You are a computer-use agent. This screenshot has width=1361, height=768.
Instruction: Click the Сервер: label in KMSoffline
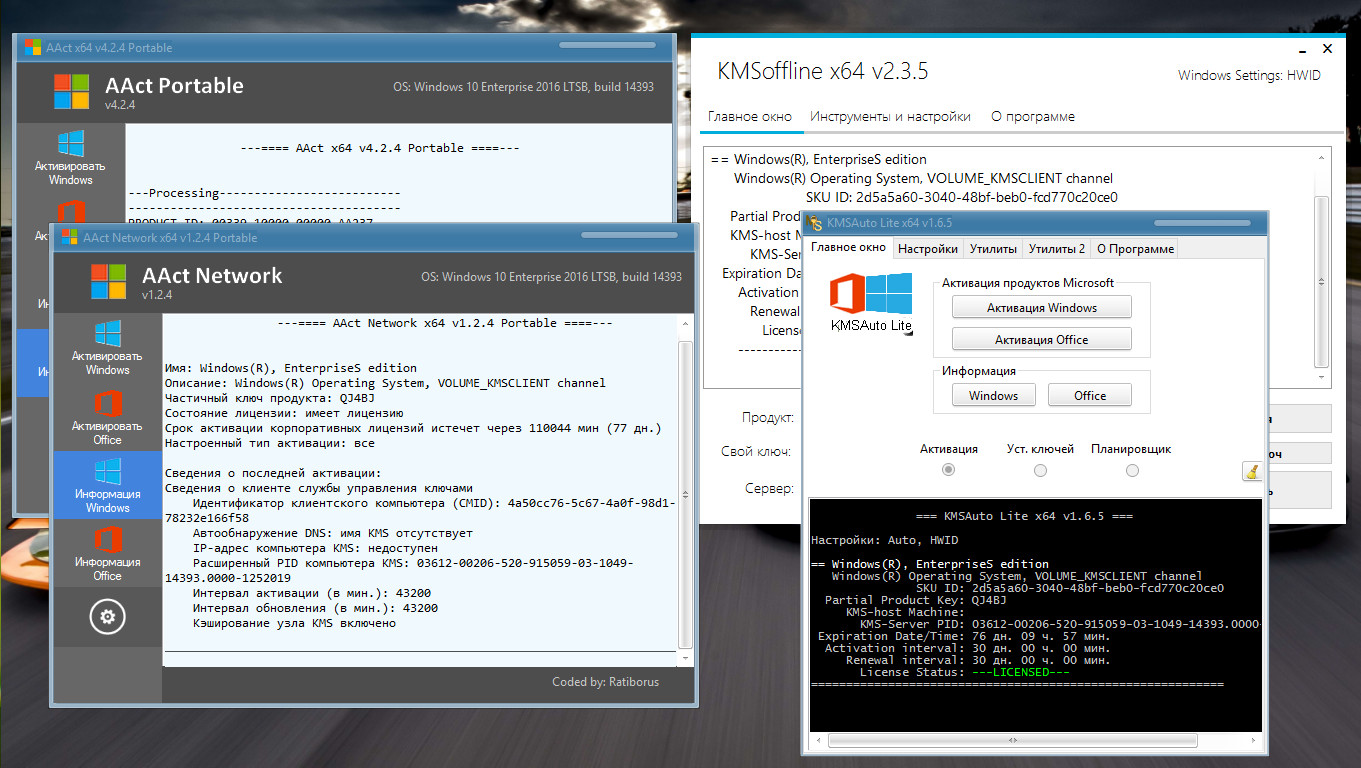tap(770, 489)
